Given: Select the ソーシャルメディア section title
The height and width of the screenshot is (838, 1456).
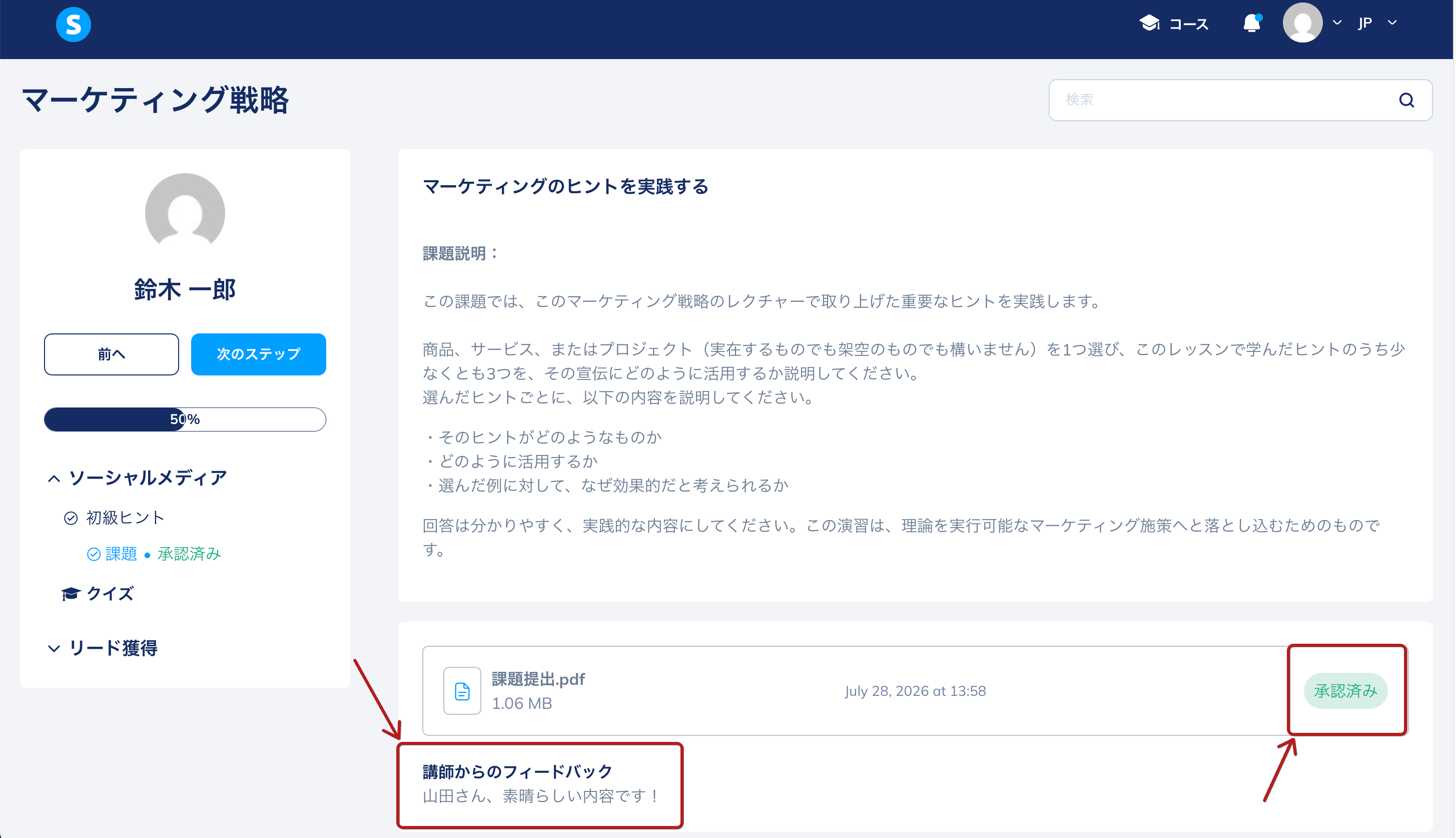Looking at the screenshot, I should pos(148,478).
